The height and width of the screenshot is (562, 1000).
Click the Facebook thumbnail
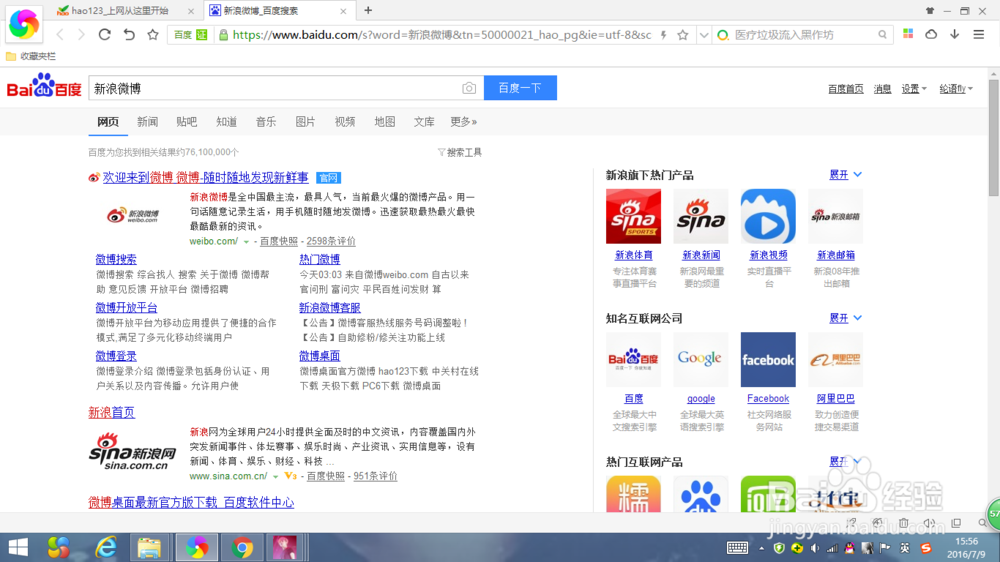coord(768,359)
